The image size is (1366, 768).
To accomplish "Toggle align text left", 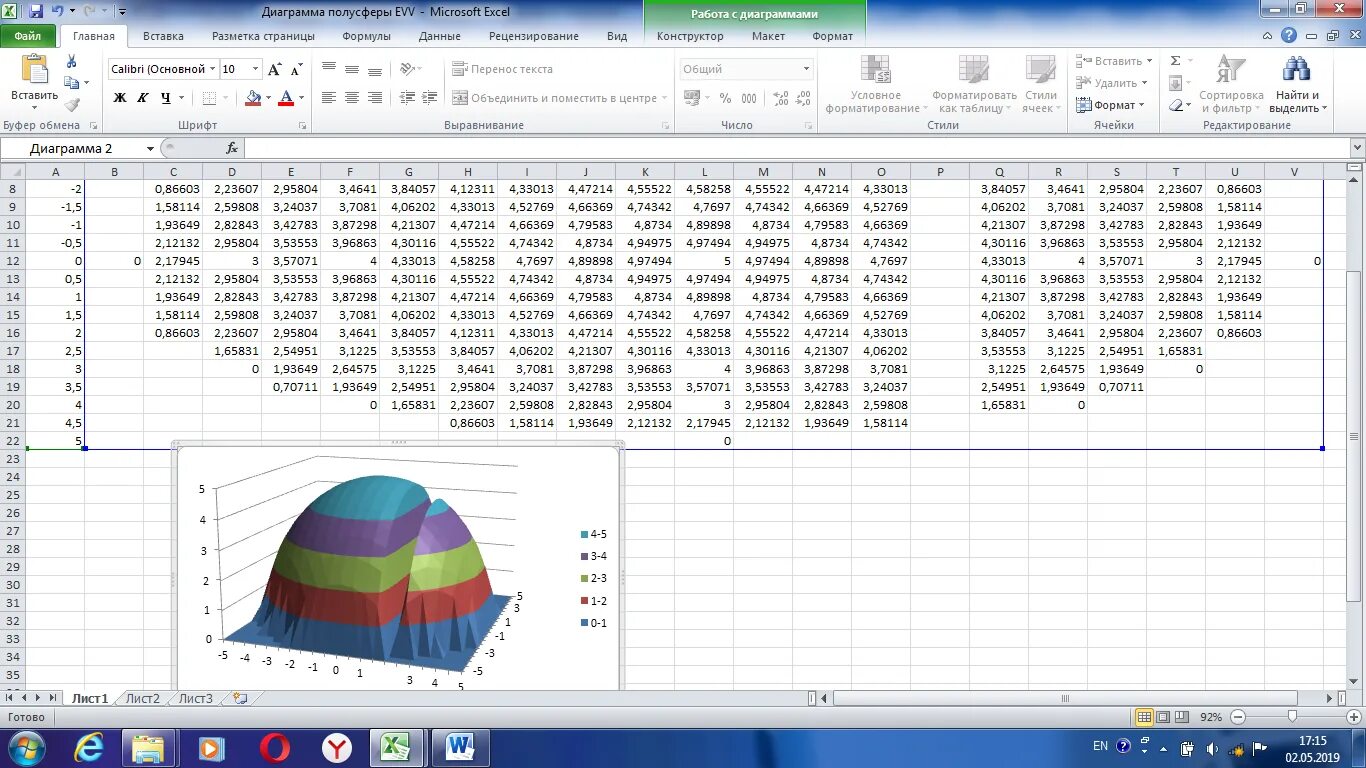I will click(328, 98).
